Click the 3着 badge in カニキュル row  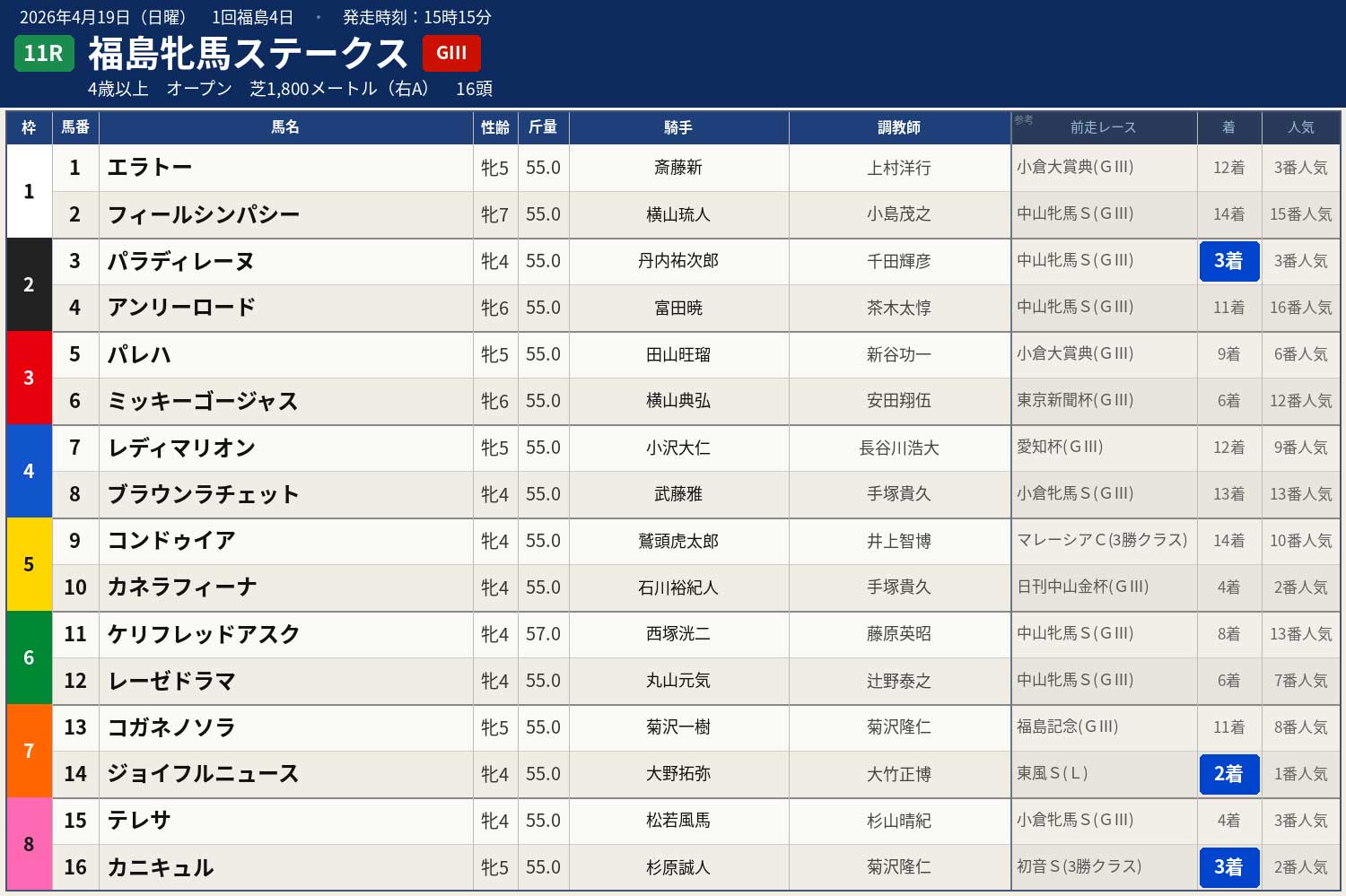click(1229, 867)
